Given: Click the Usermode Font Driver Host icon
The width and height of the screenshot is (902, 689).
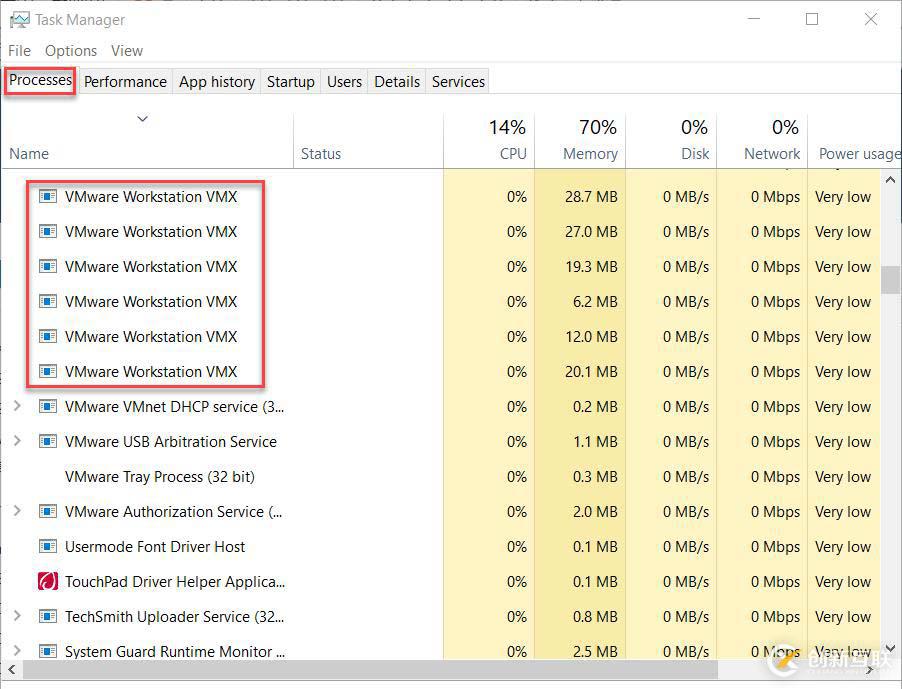Looking at the screenshot, I should pos(48,546).
